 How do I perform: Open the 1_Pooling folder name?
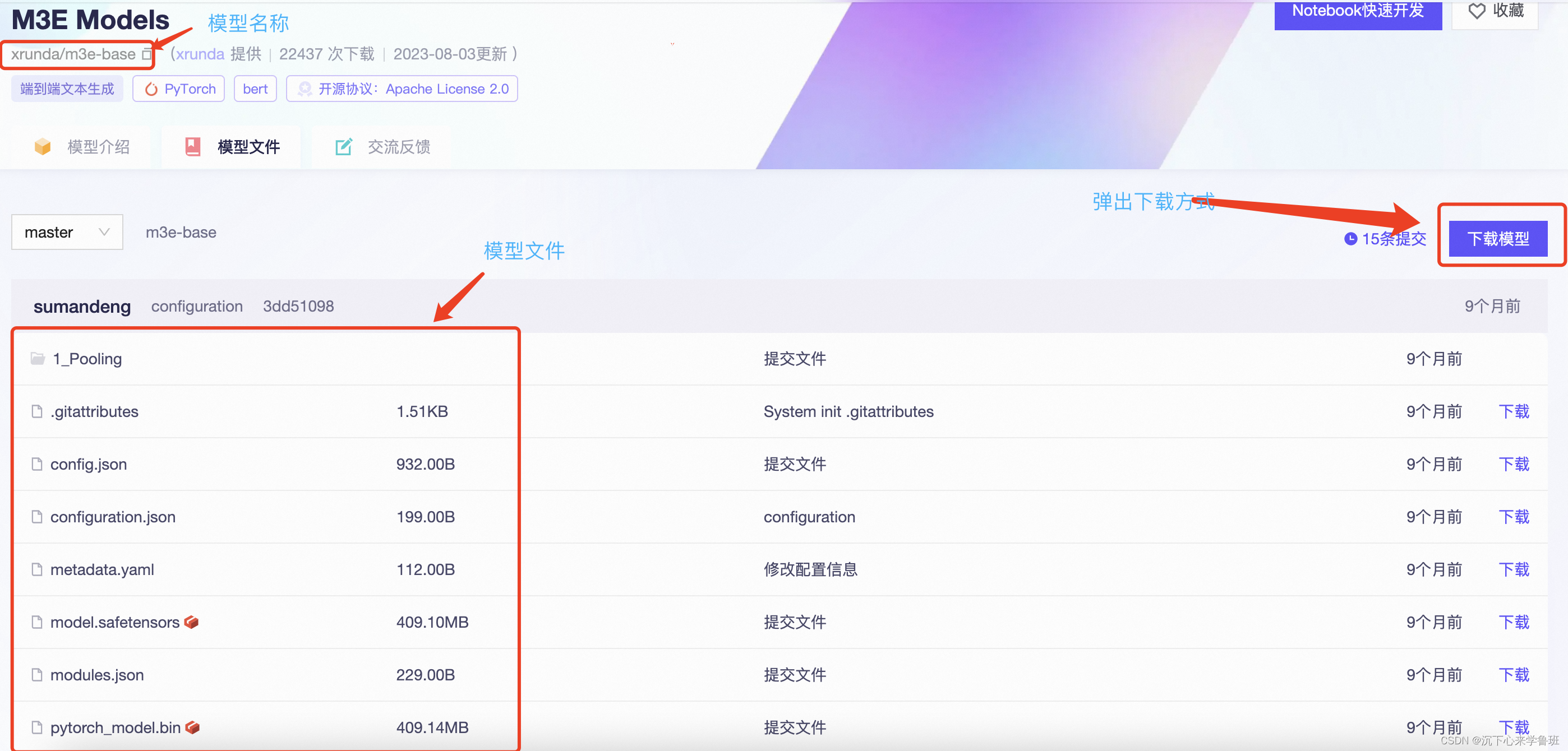[x=87, y=359]
